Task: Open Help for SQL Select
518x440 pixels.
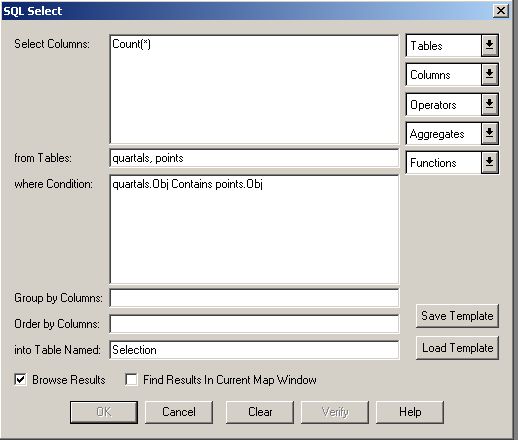Action: point(410,412)
